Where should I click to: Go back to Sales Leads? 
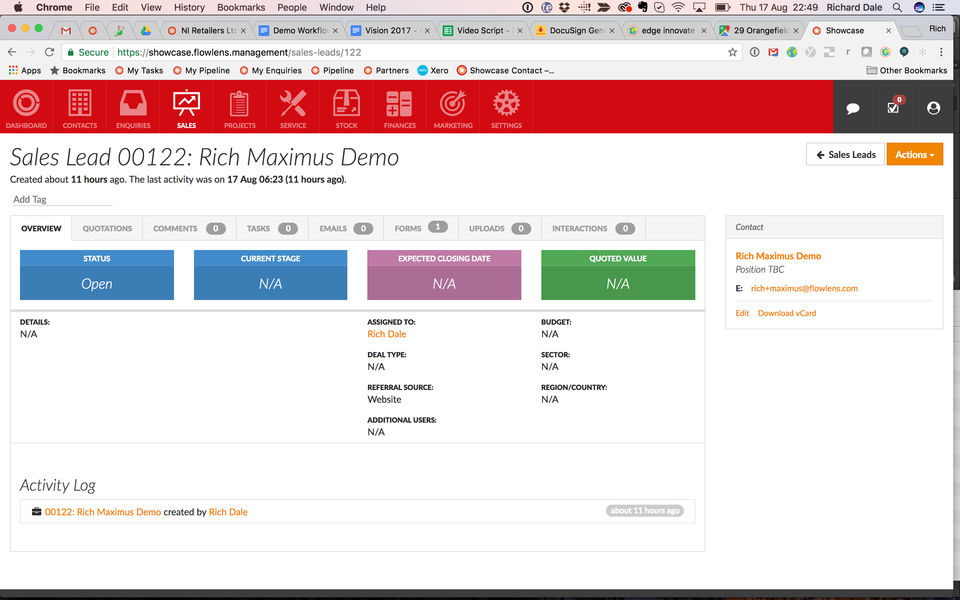846,154
